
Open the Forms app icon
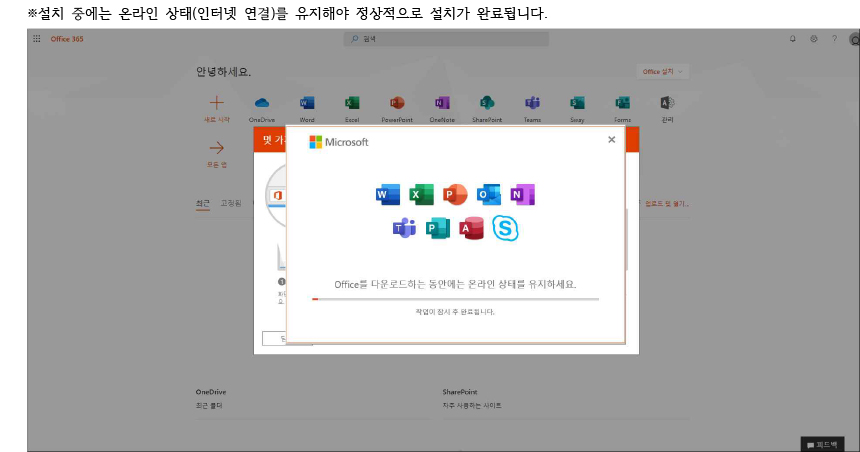click(x=623, y=103)
